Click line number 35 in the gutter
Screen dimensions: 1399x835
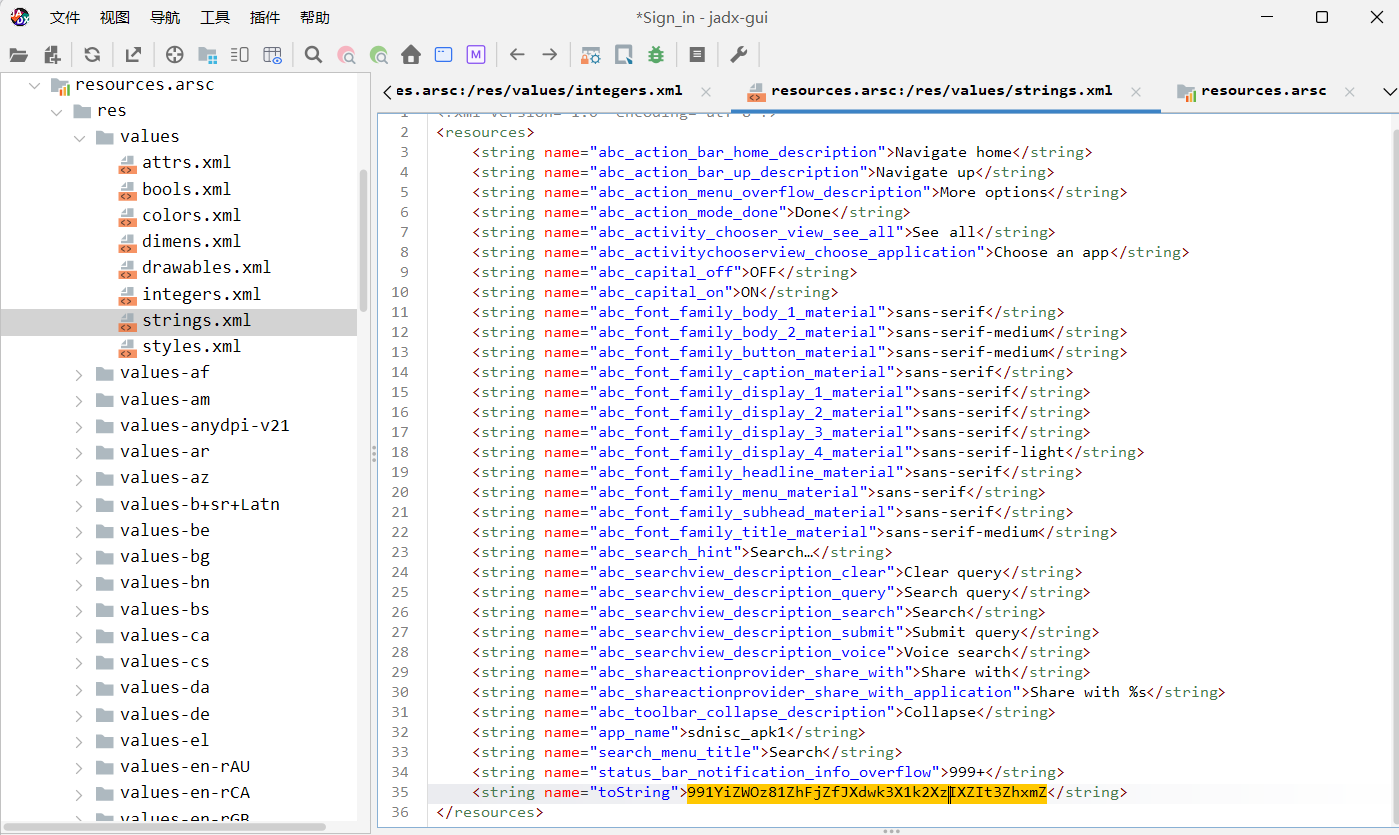pyautogui.click(x=400, y=792)
